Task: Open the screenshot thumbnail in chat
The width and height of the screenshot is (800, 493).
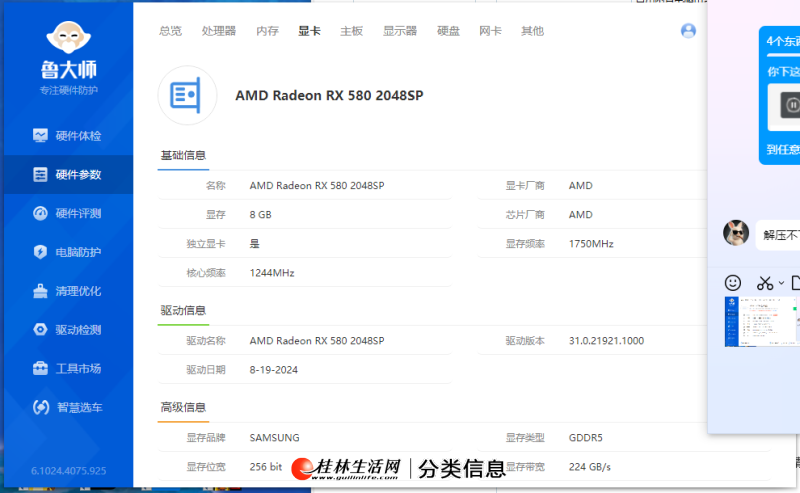Action: pos(762,322)
